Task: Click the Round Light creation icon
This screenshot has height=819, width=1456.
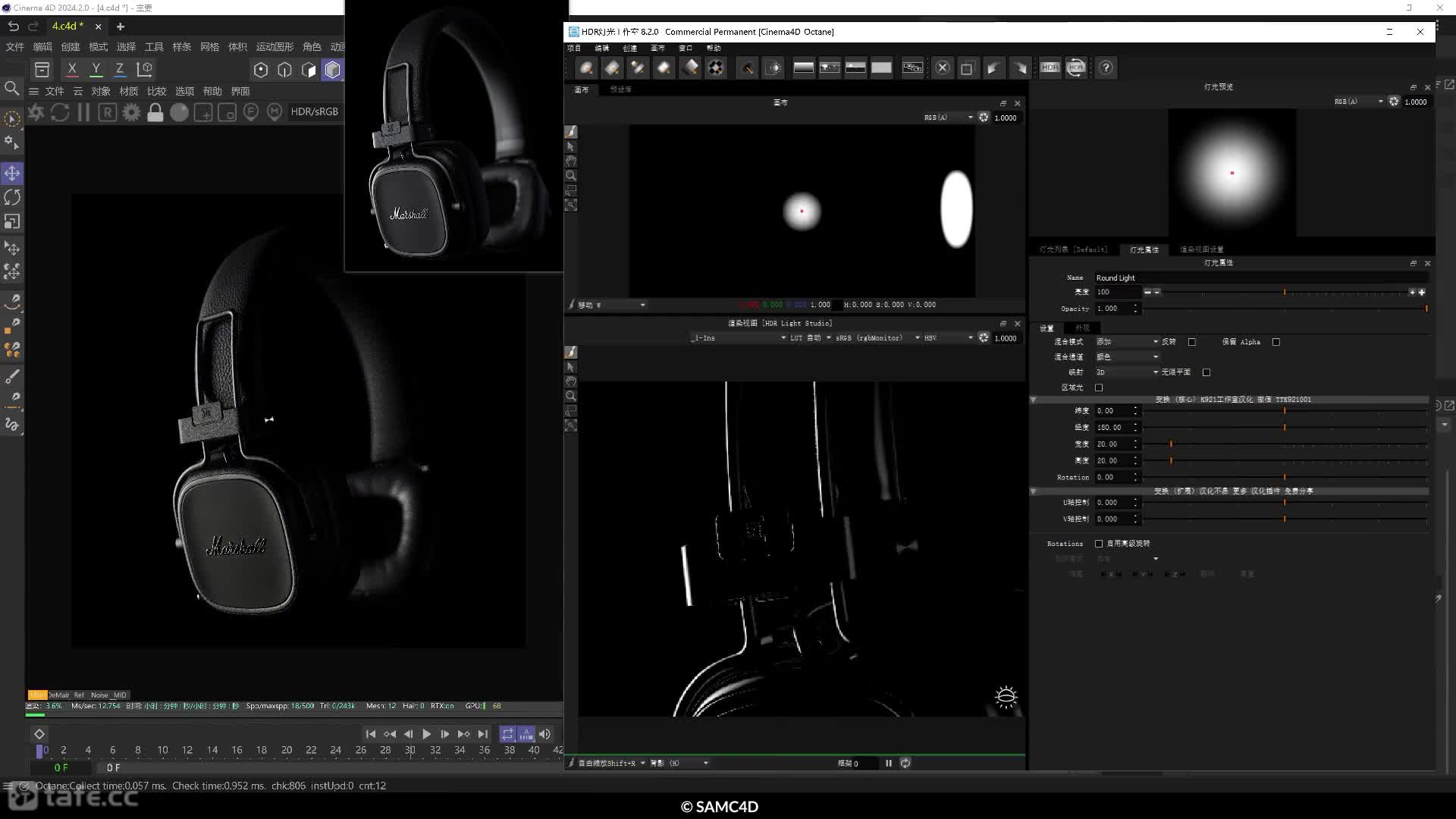Action: (x=586, y=68)
